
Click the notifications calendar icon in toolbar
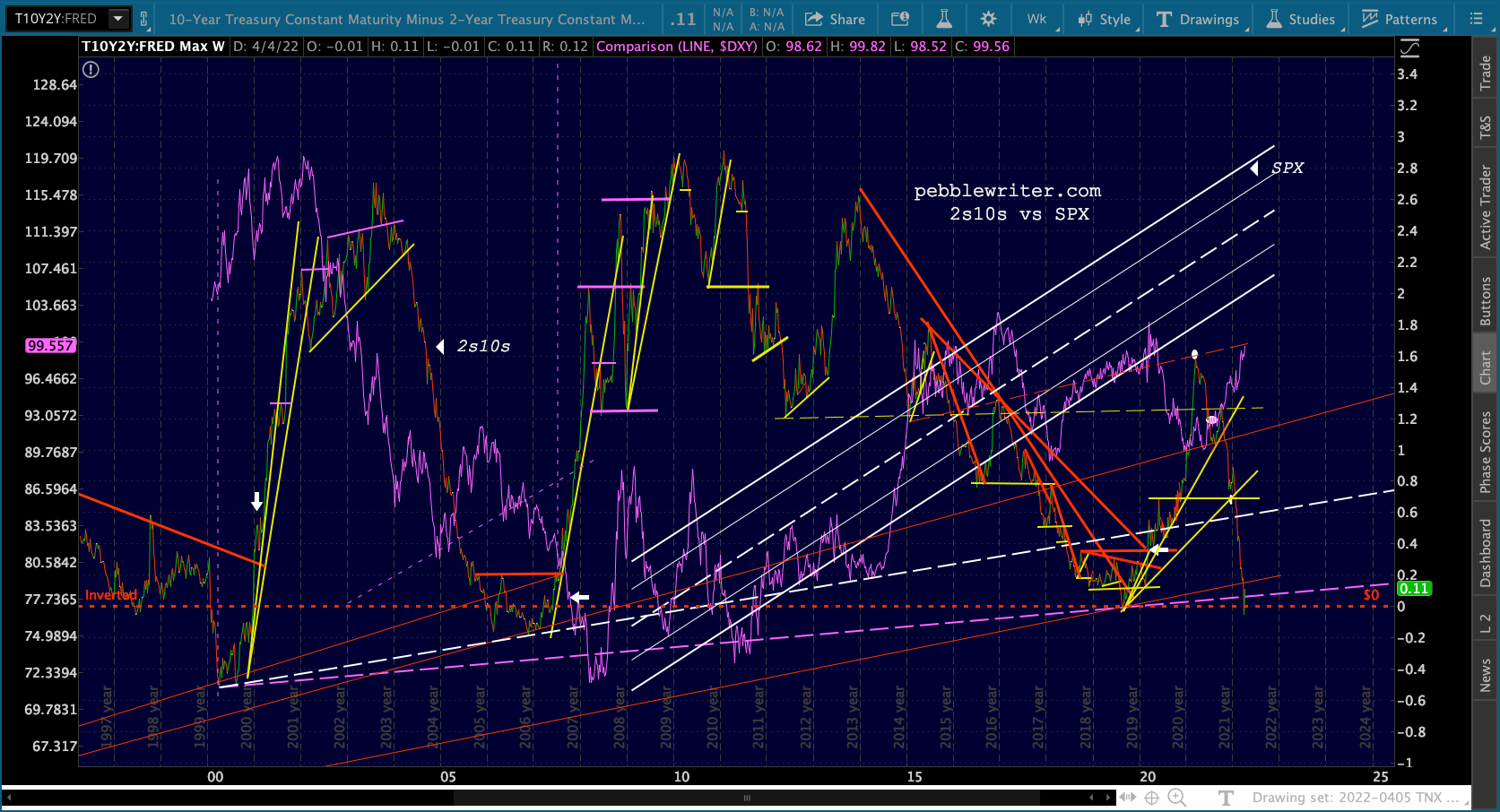coord(900,19)
